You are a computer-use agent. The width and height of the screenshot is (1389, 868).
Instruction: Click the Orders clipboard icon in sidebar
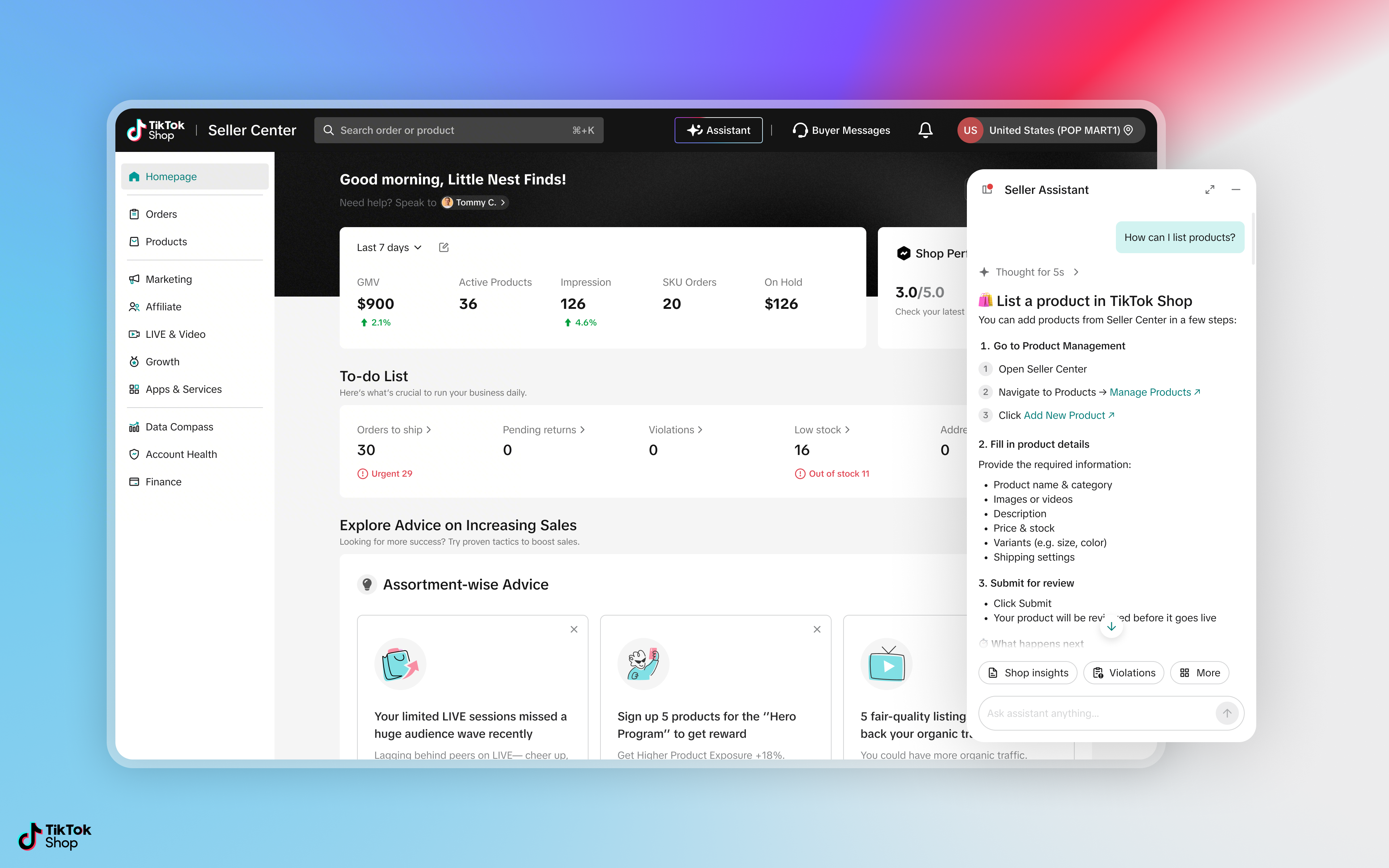coord(134,214)
